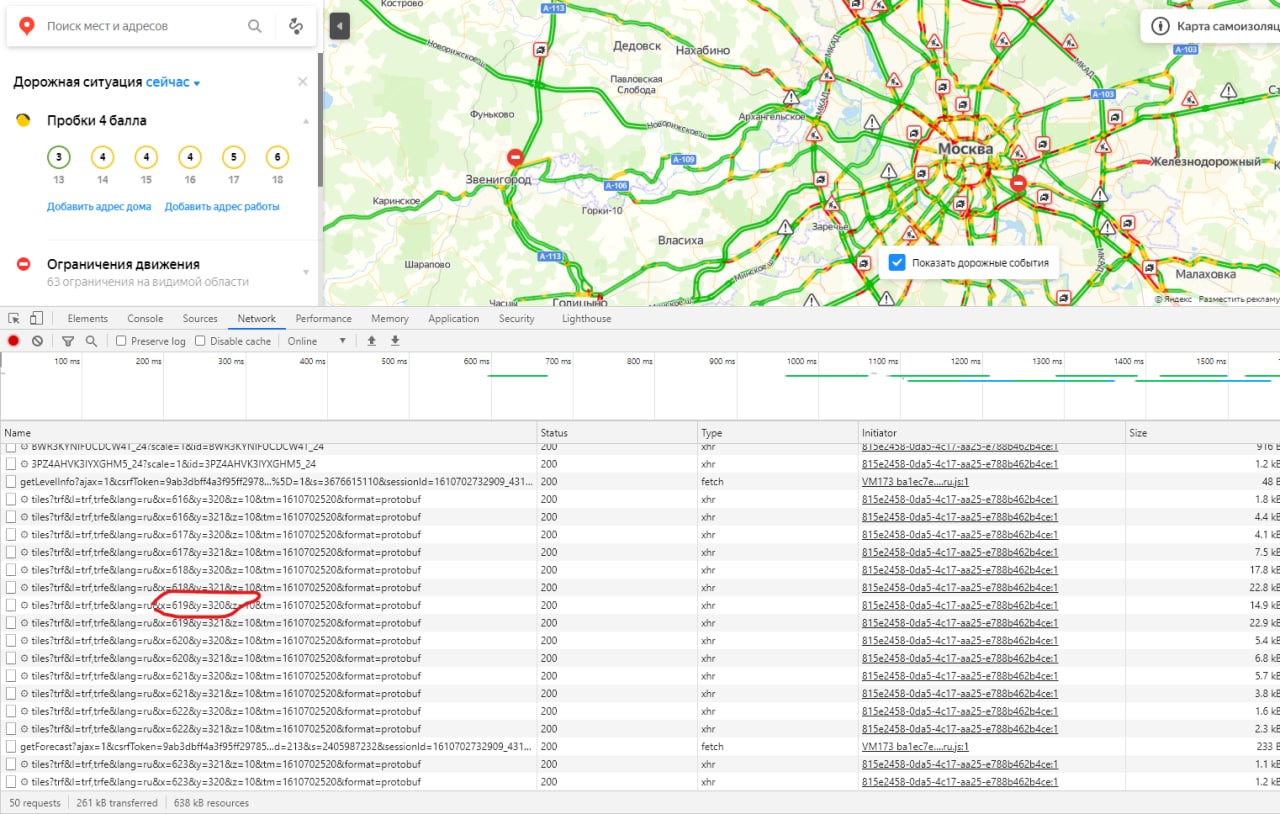This screenshot has width=1280, height=814.
Task: Select the 13 o'clock forecast circle showing 3
Action: point(59,157)
